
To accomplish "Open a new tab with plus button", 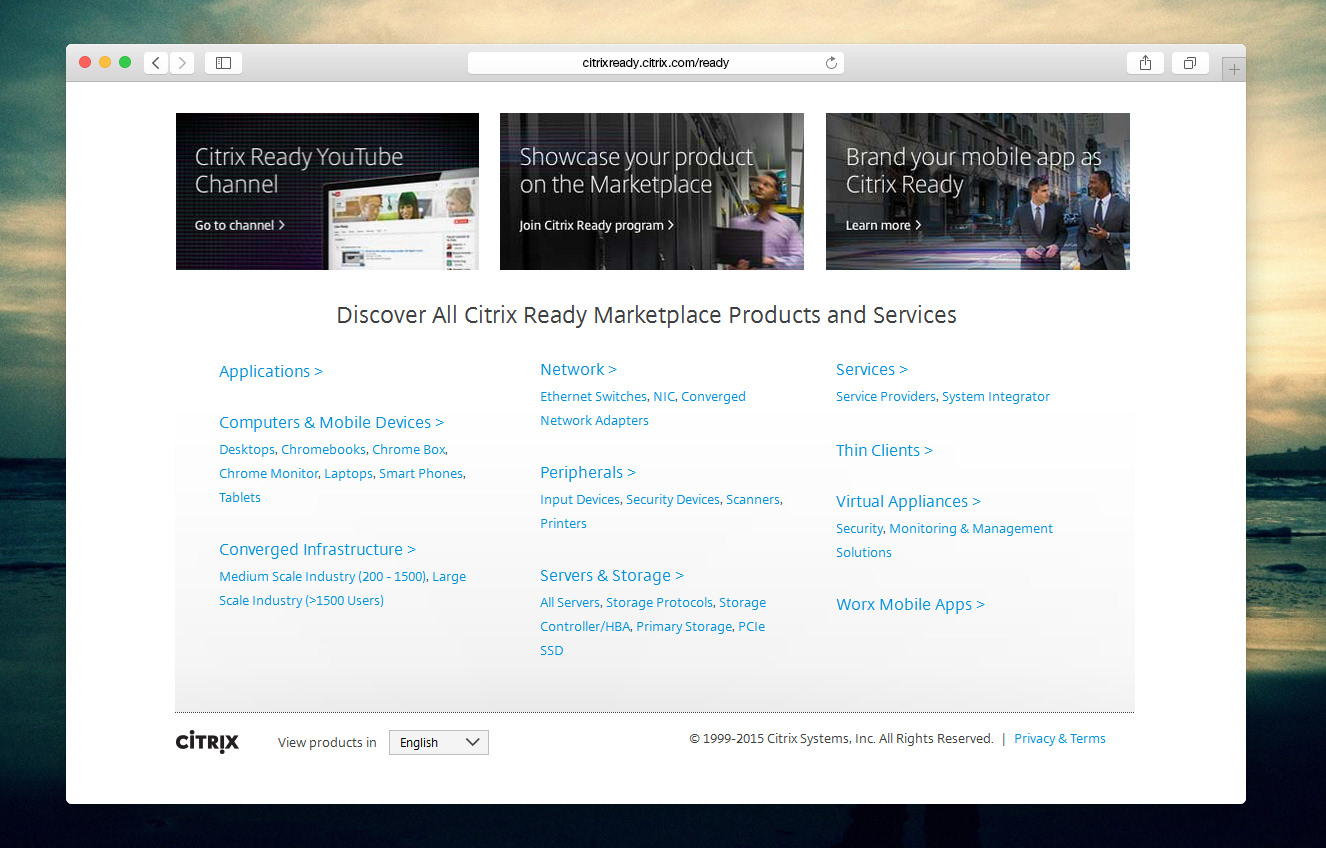I will click(x=1234, y=69).
